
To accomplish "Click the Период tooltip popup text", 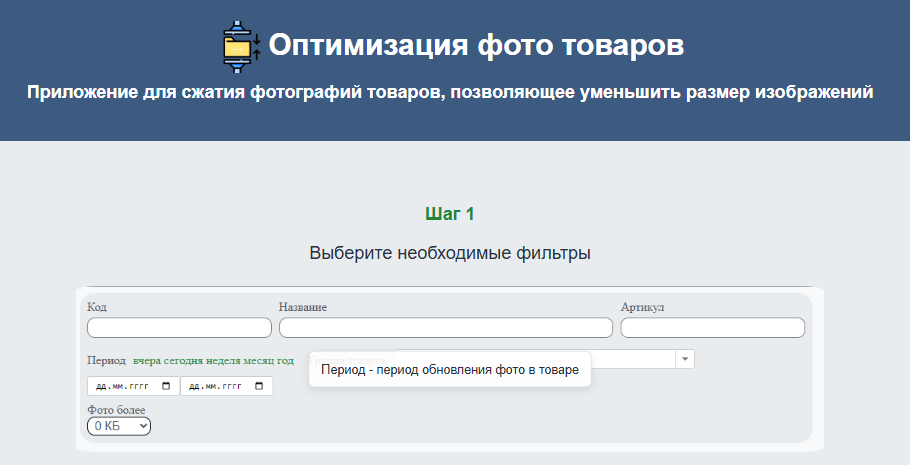I will [x=450, y=370].
